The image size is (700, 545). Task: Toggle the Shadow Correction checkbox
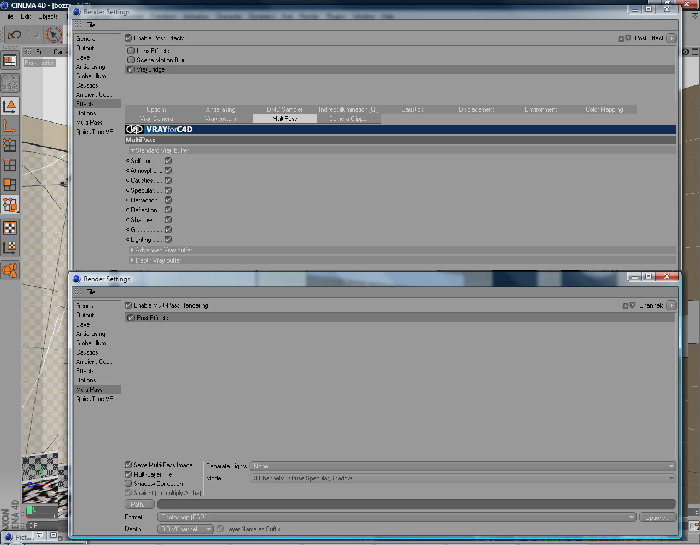click(129, 483)
